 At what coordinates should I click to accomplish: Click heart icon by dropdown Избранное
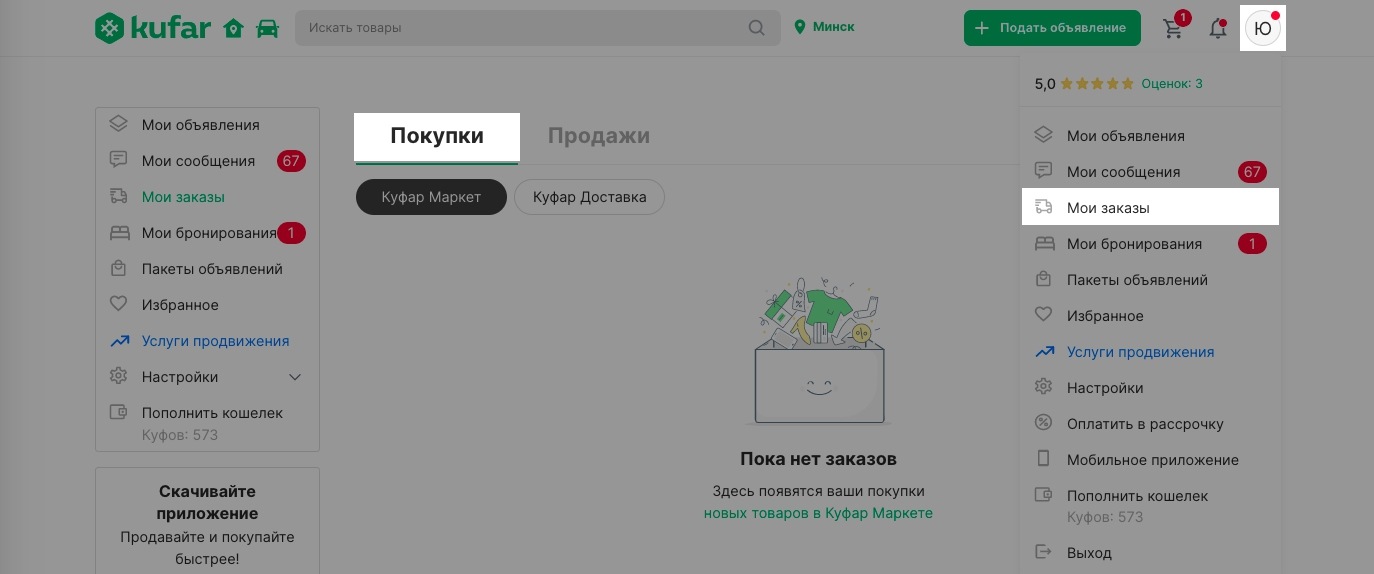pos(1044,315)
